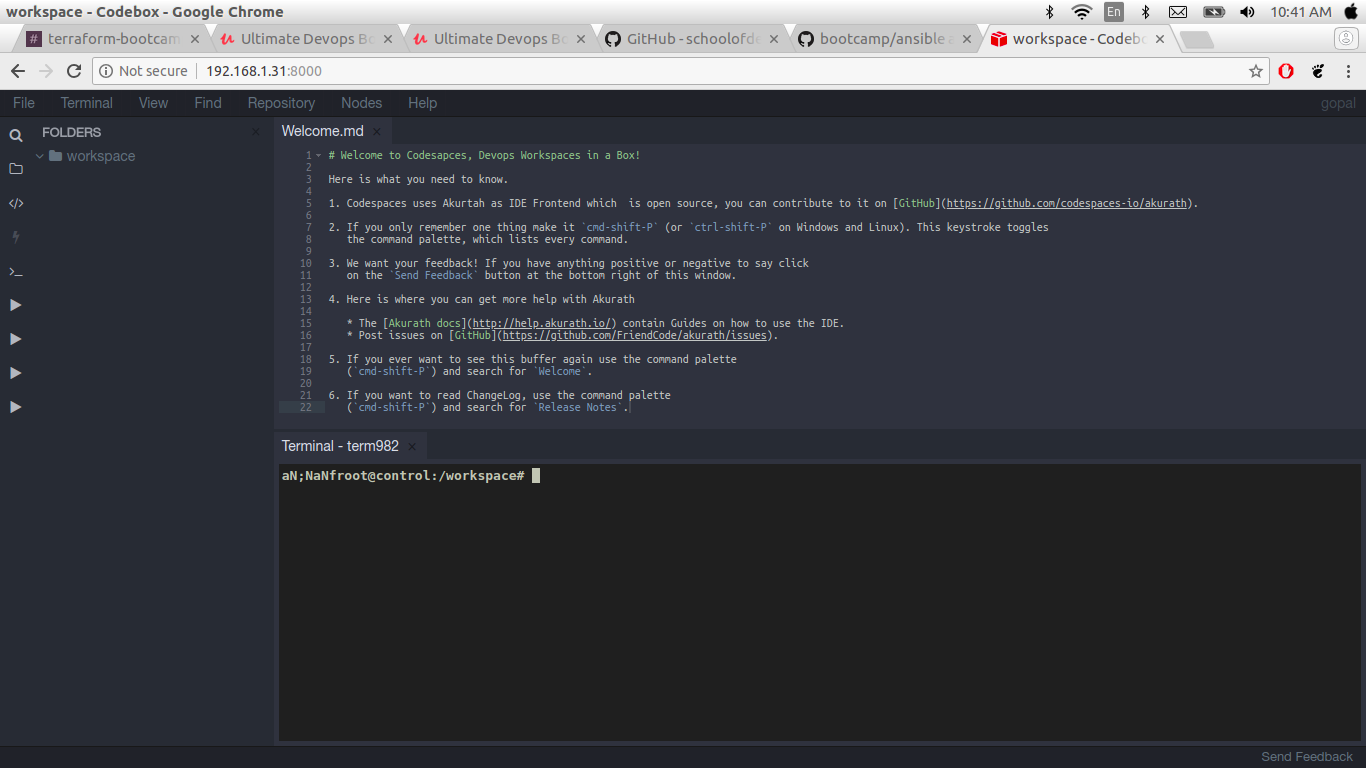The width and height of the screenshot is (1366, 768).
Task: Click the text 'Here is what you need to know.'
Action: click(418, 180)
